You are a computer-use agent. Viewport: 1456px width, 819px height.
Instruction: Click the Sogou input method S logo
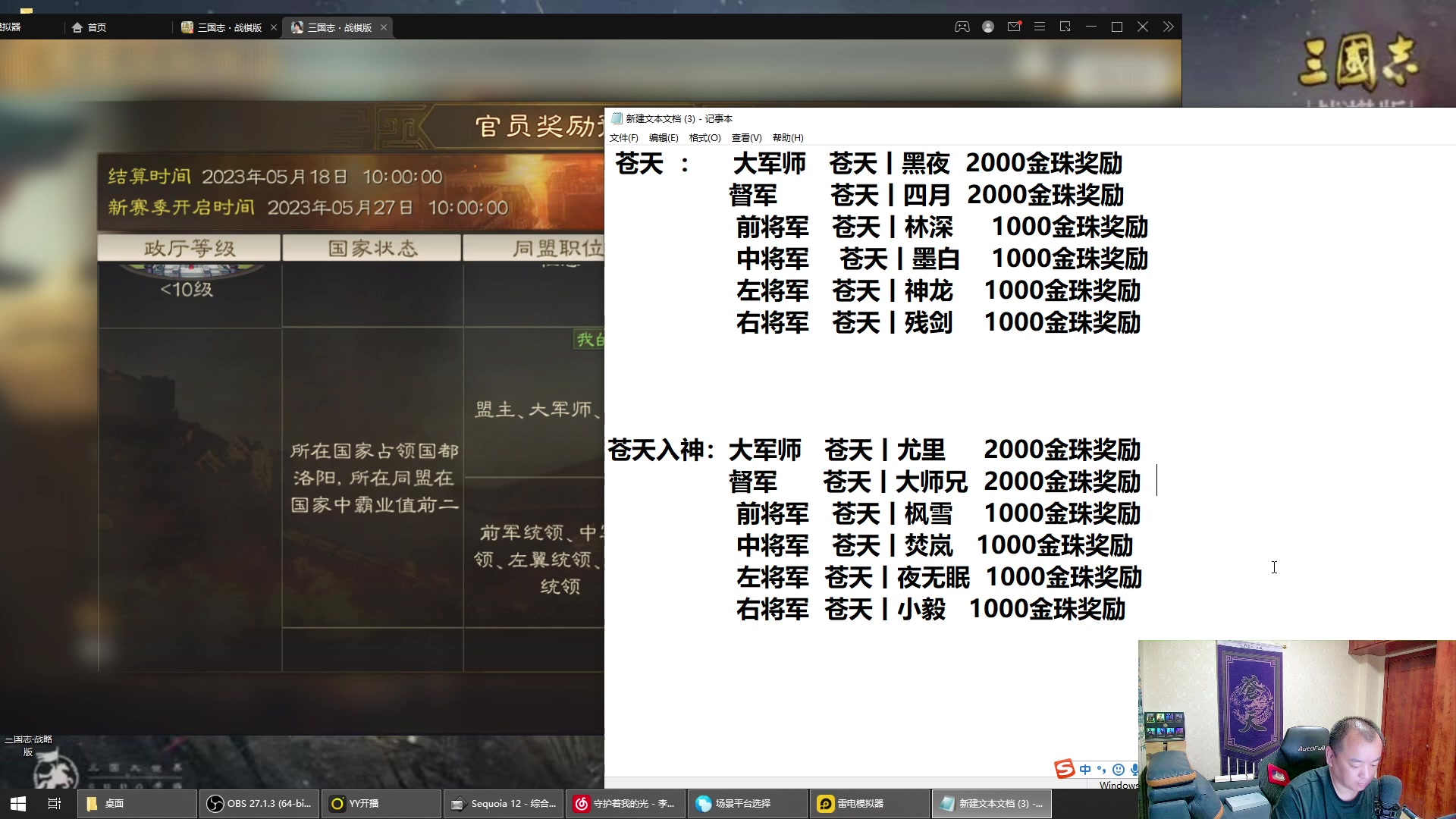tap(1065, 769)
